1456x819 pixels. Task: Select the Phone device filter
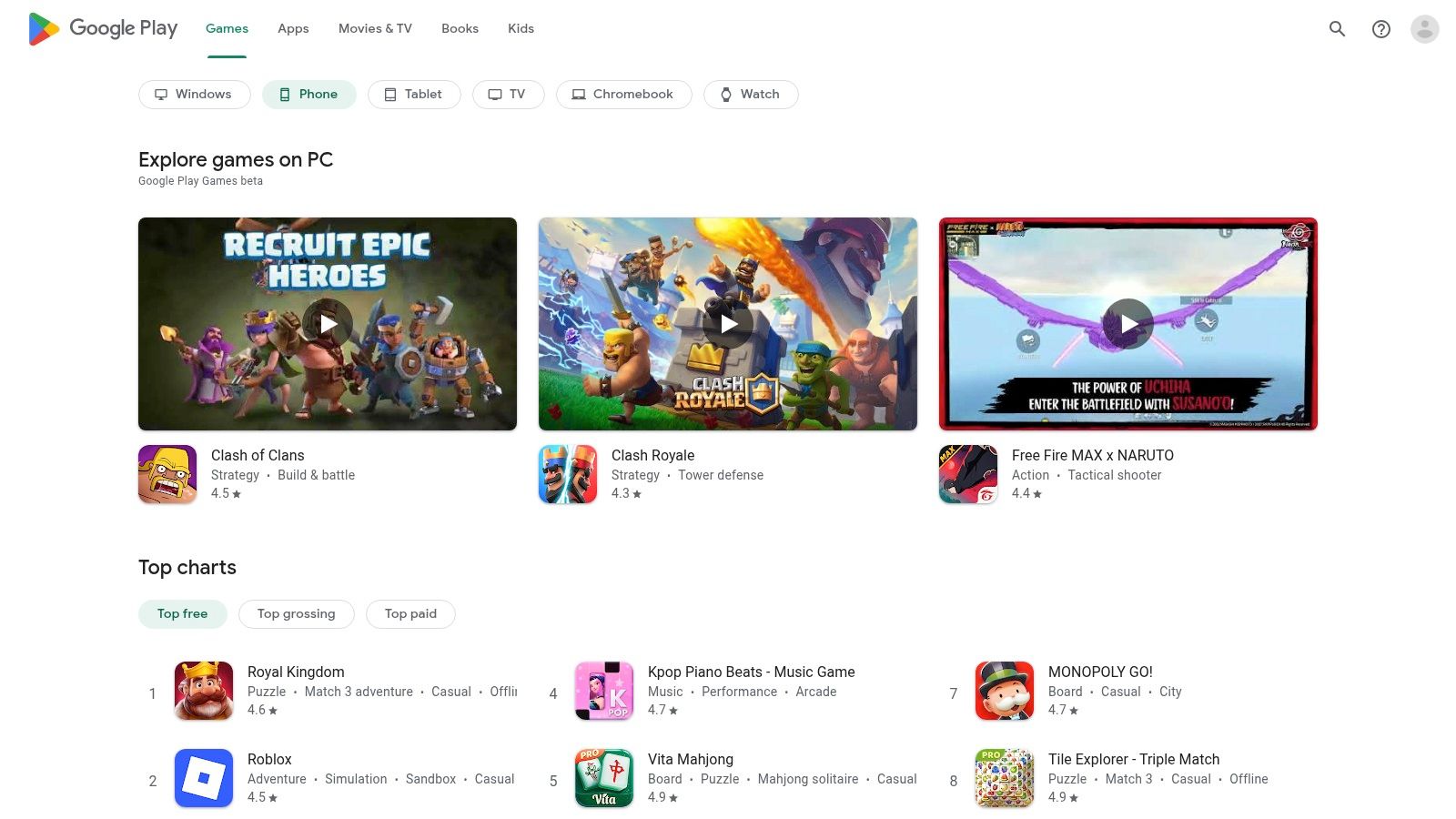pyautogui.click(x=308, y=94)
